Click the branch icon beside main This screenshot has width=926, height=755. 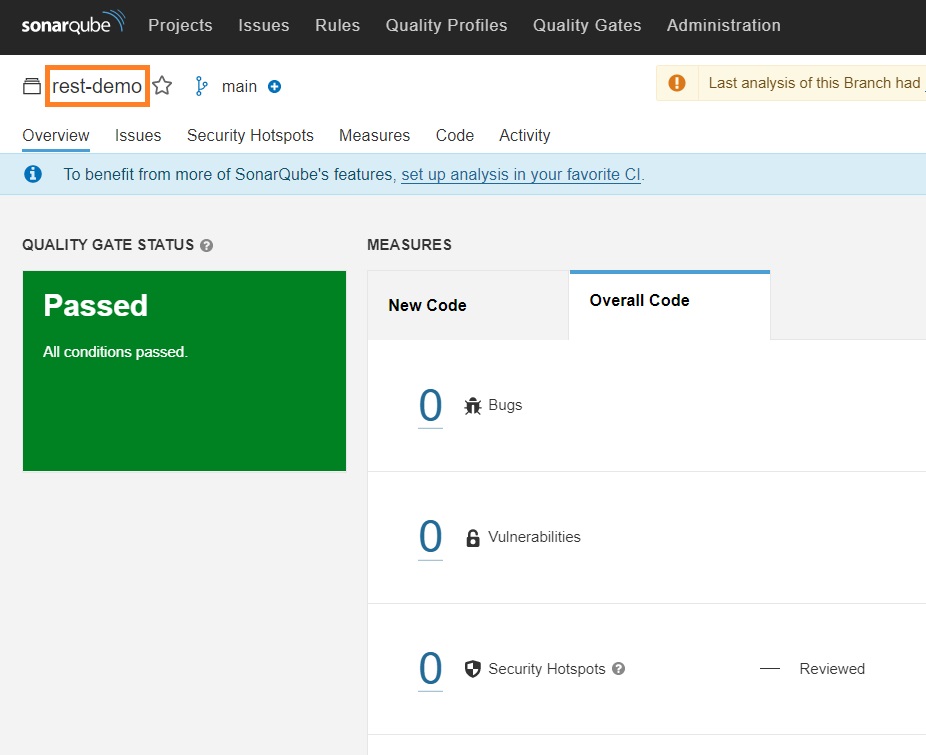[201, 86]
